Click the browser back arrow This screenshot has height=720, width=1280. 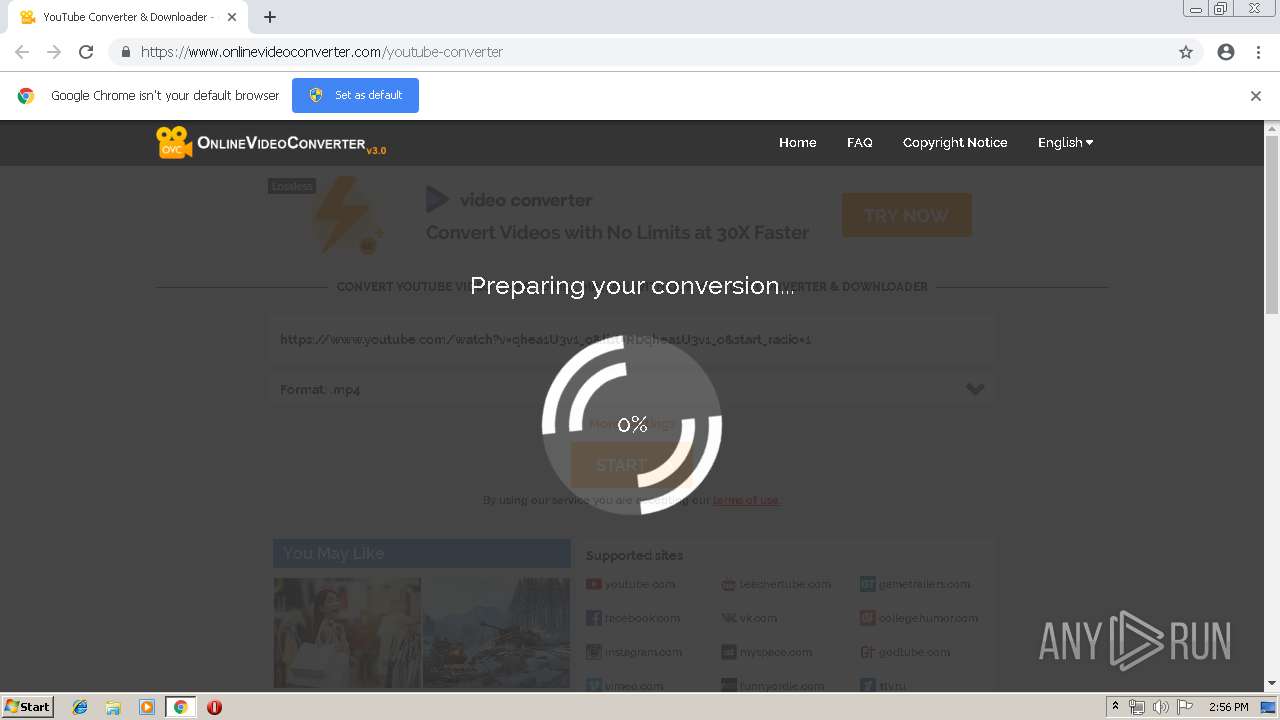point(22,52)
